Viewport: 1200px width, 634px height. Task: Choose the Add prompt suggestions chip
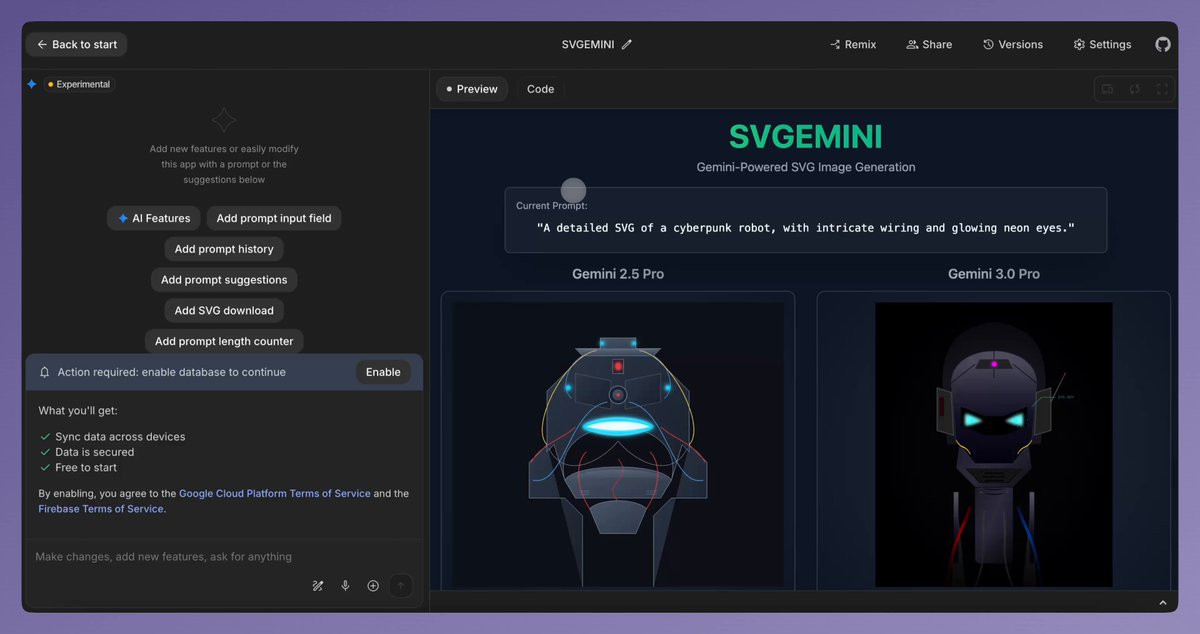224,280
